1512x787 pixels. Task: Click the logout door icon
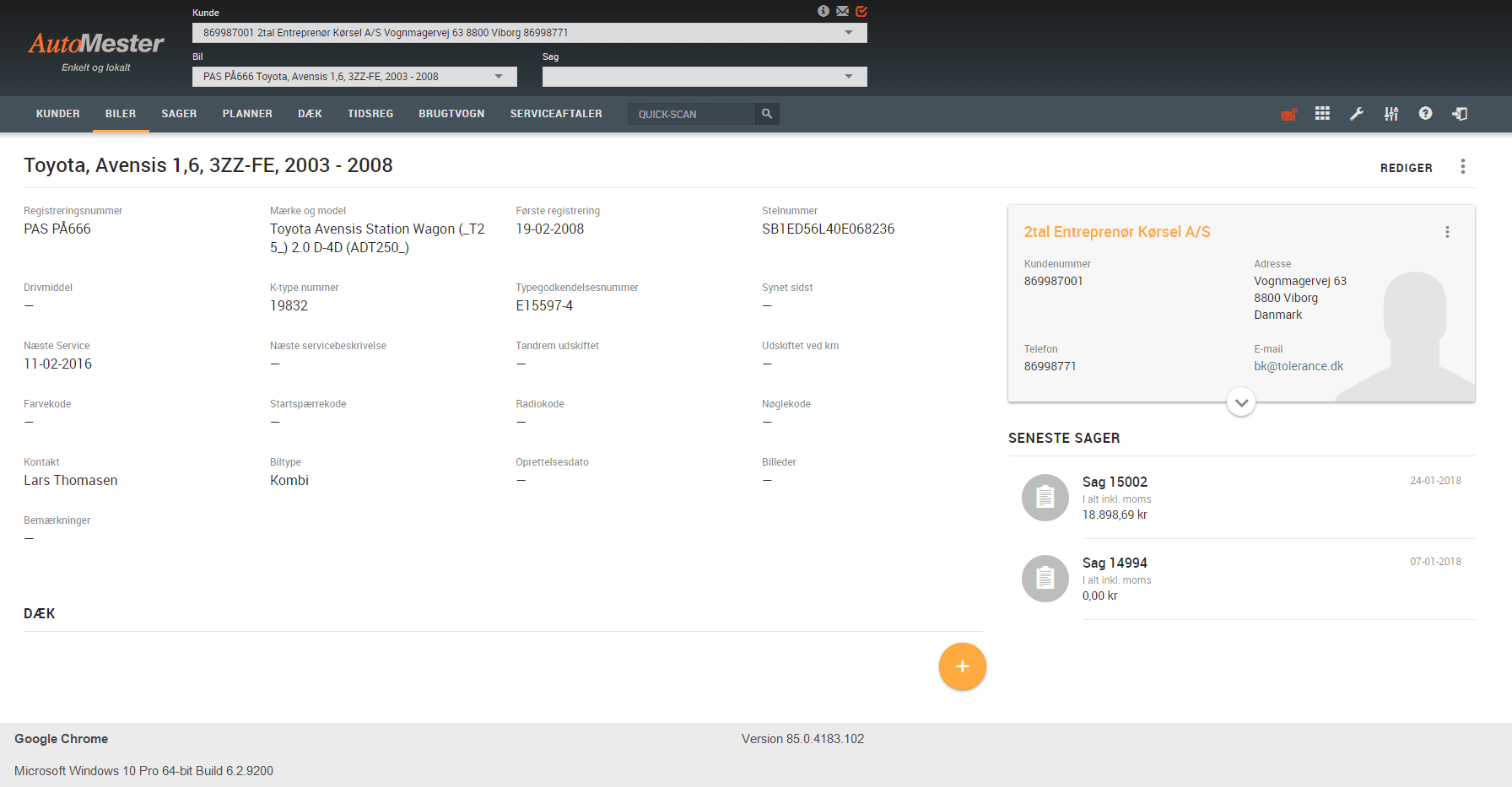click(x=1460, y=114)
